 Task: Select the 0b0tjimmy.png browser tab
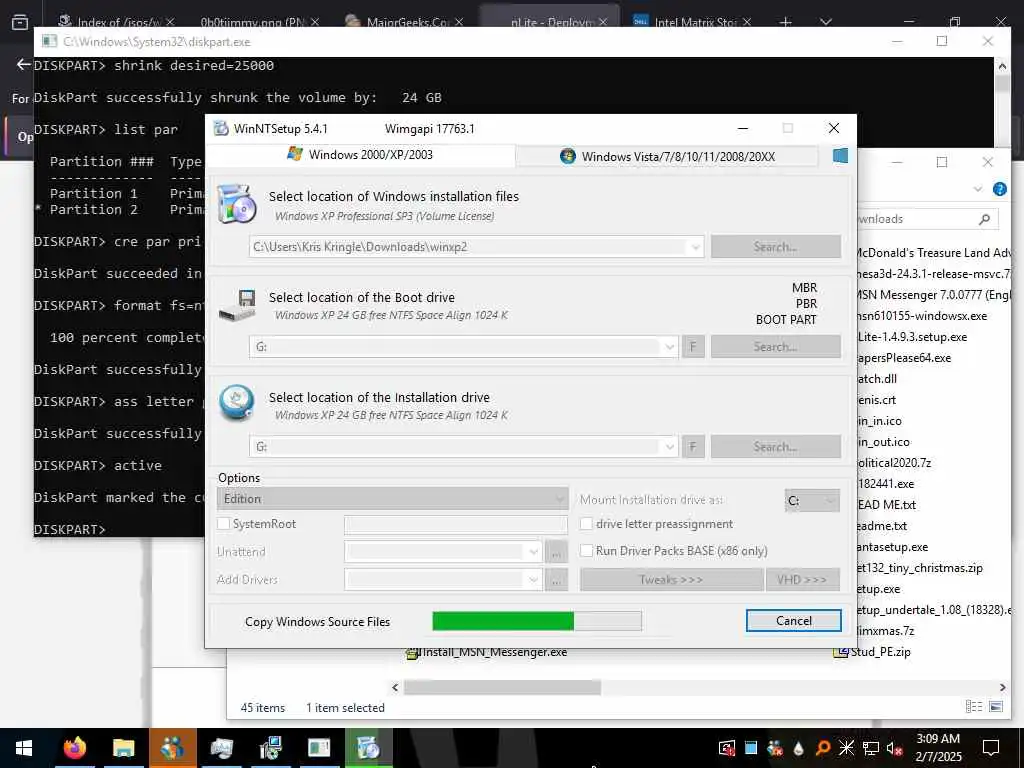pos(259,22)
